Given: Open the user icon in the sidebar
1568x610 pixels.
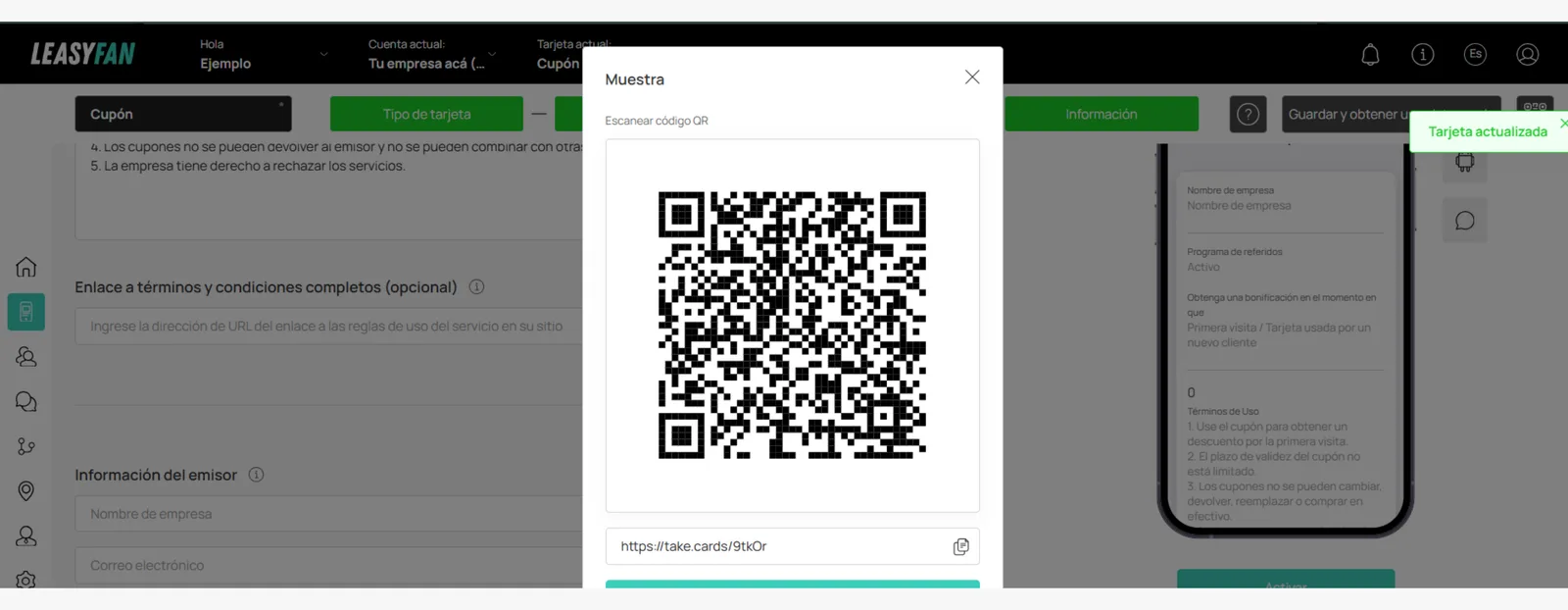Looking at the screenshot, I should (x=26, y=535).
